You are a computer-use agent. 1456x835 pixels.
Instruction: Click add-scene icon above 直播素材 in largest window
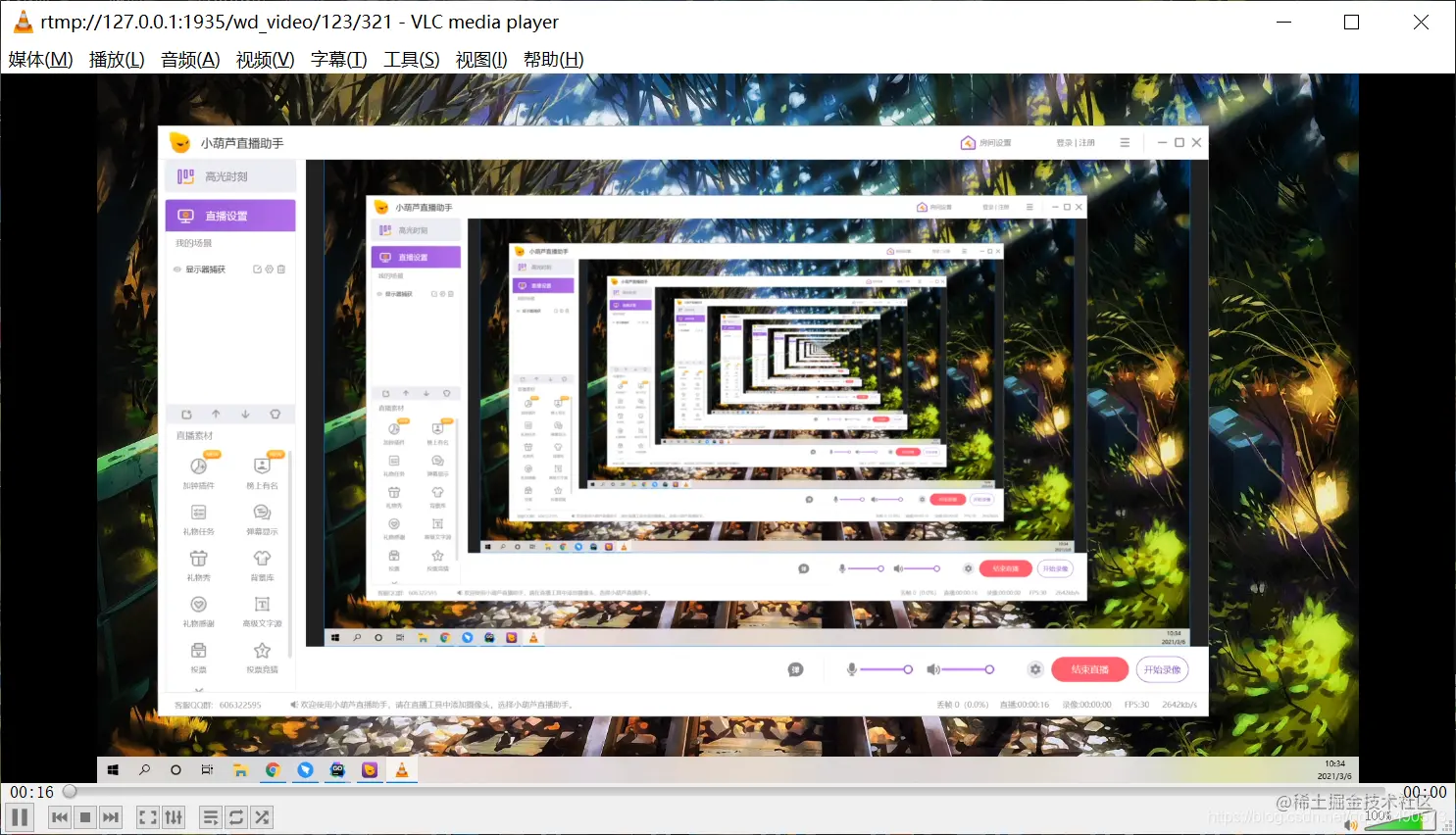point(186,415)
